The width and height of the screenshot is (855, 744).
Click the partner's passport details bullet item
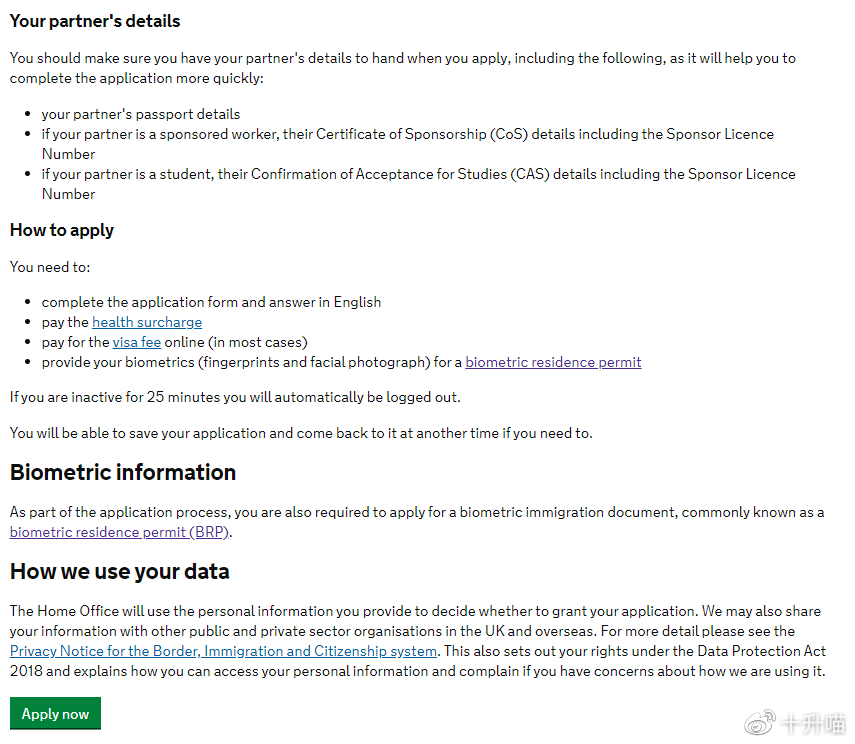point(141,114)
